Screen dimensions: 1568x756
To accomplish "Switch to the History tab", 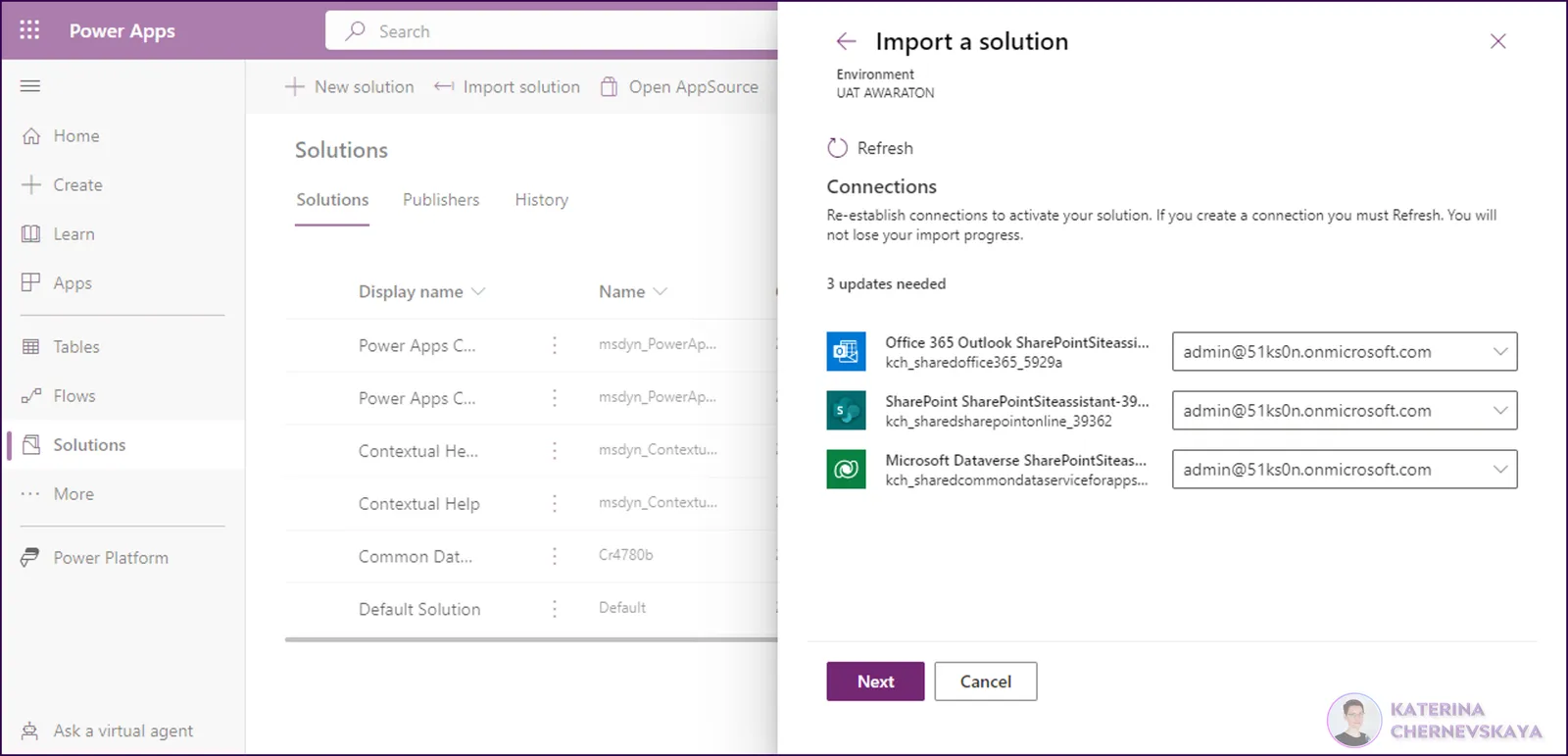I will 542,200.
